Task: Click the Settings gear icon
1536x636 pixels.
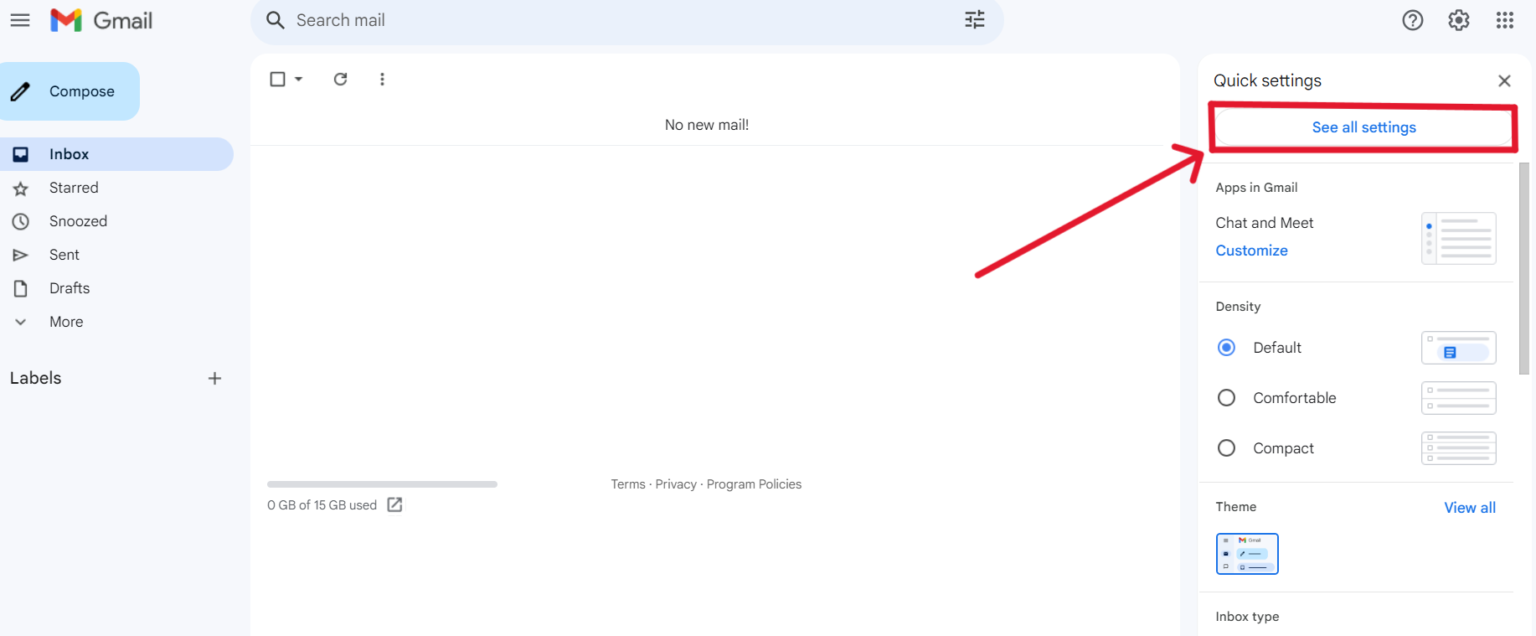Action: pyautogui.click(x=1458, y=20)
